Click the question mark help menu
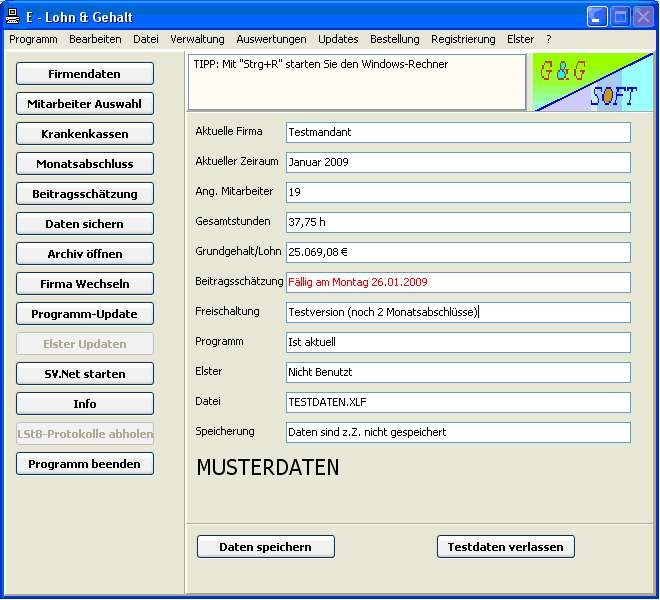The image size is (660, 600). pos(548,39)
